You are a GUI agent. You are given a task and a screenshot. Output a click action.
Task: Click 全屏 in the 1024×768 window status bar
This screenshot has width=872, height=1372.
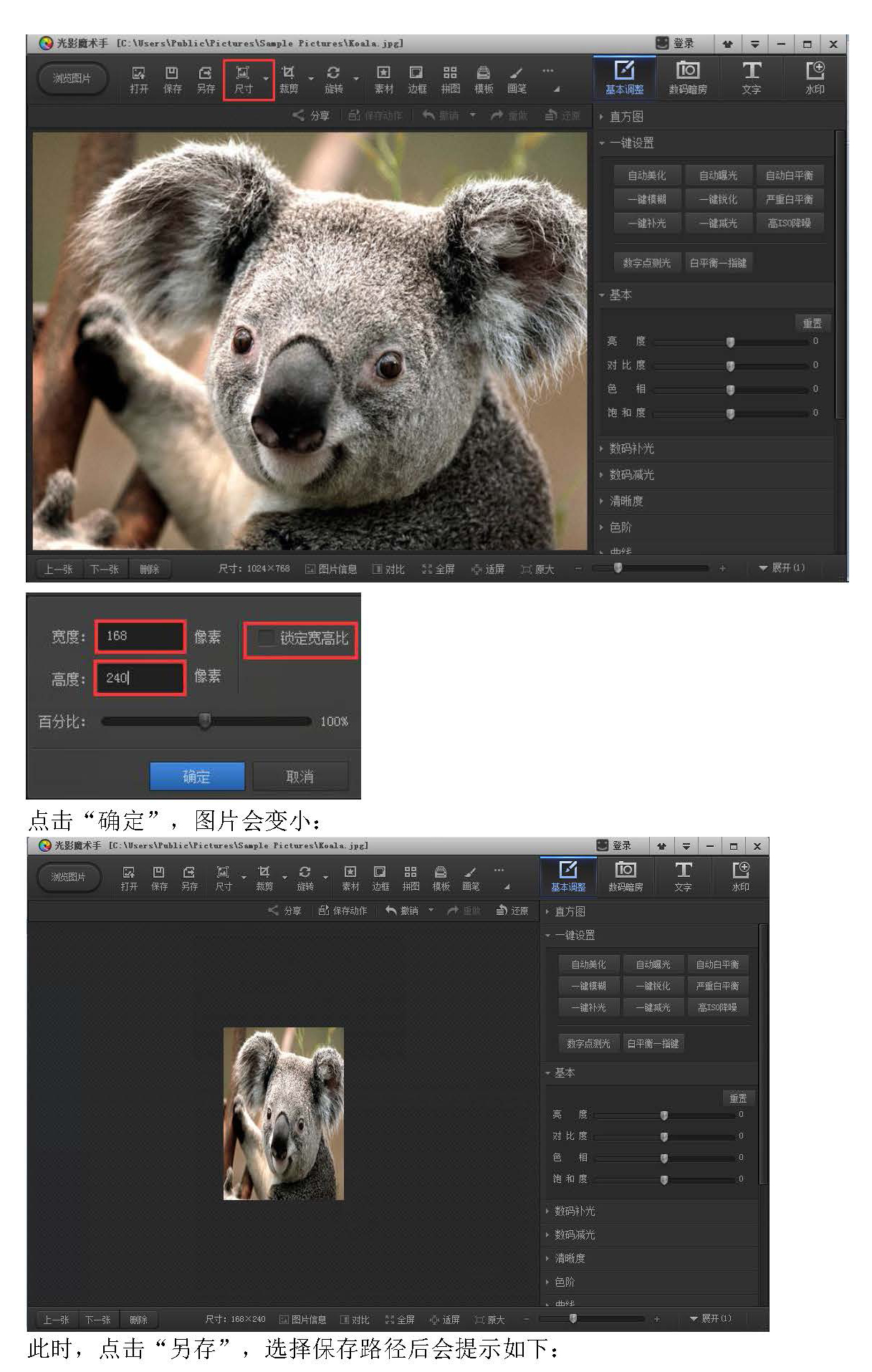(x=439, y=569)
